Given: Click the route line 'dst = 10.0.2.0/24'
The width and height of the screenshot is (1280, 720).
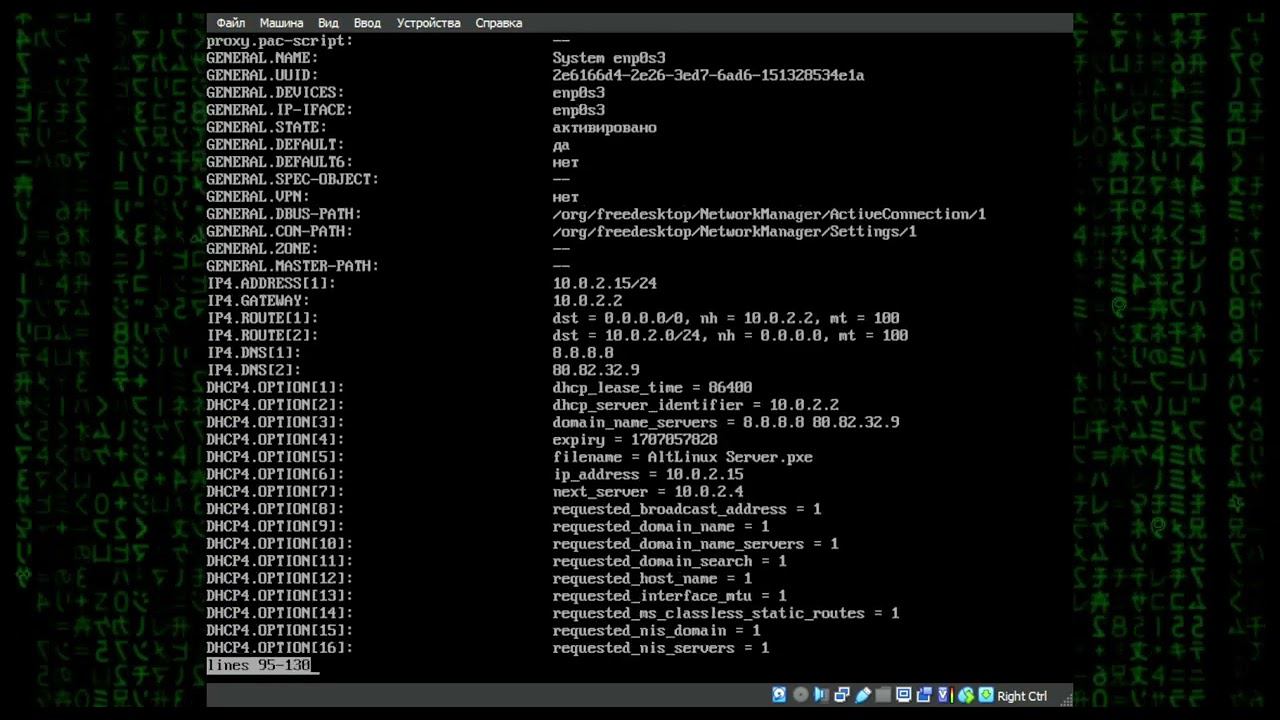Looking at the screenshot, I should click(730, 336).
